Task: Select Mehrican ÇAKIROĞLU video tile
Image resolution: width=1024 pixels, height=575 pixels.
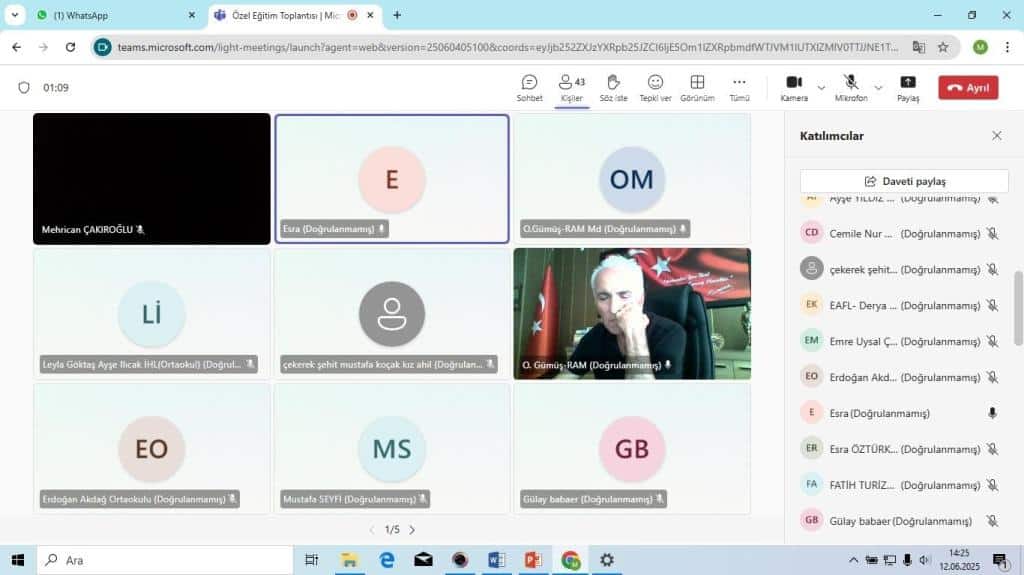Action: coord(152,178)
